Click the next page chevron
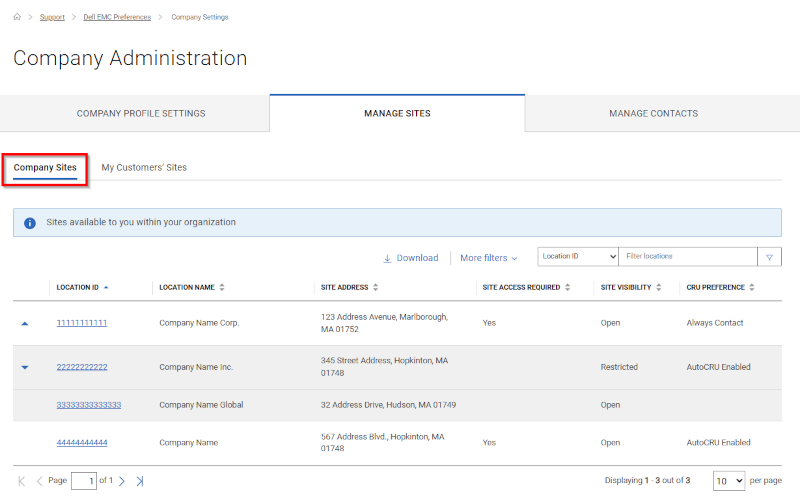800x504 pixels. coord(122,481)
